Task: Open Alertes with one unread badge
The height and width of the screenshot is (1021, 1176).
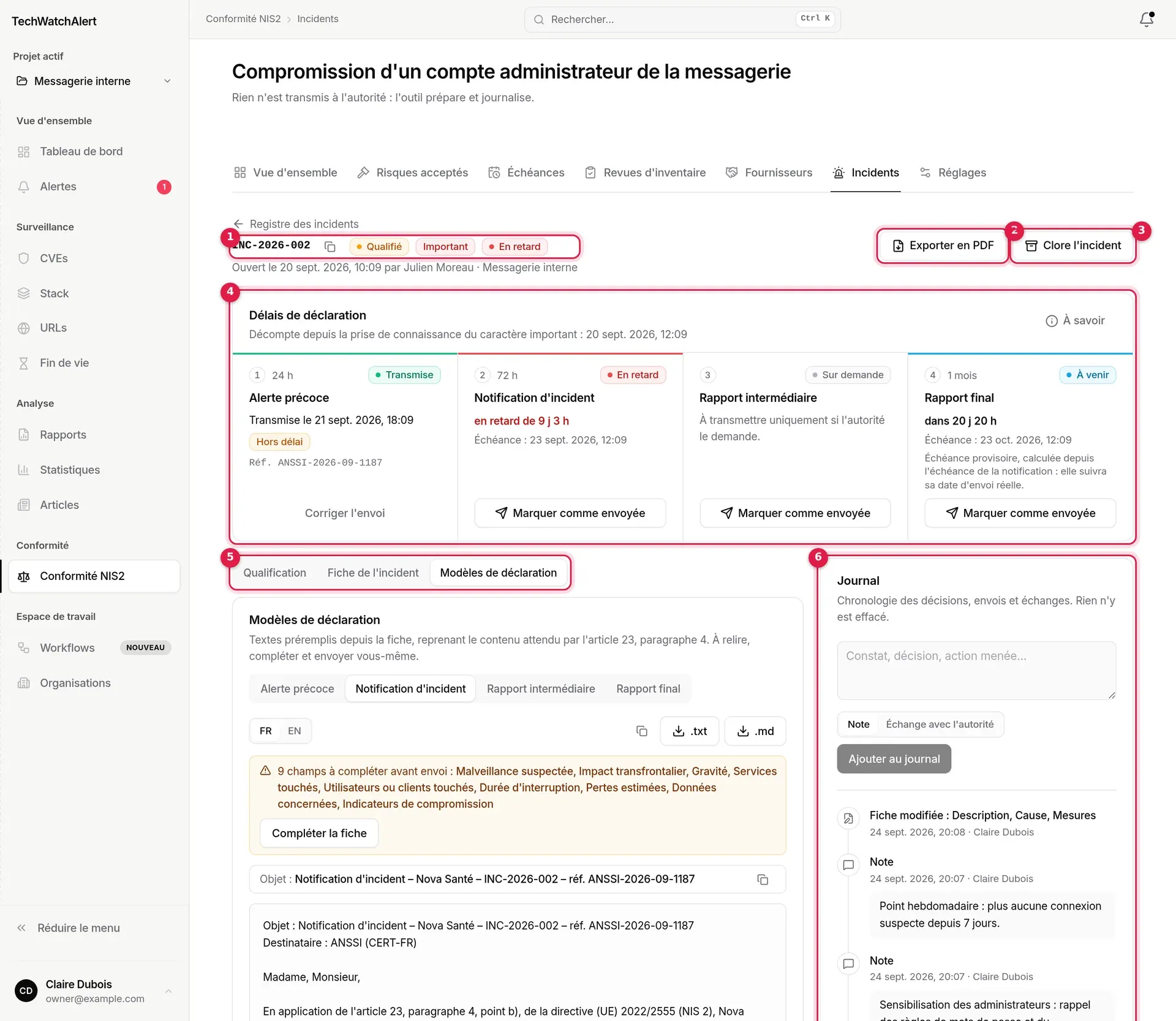Action: click(x=94, y=186)
